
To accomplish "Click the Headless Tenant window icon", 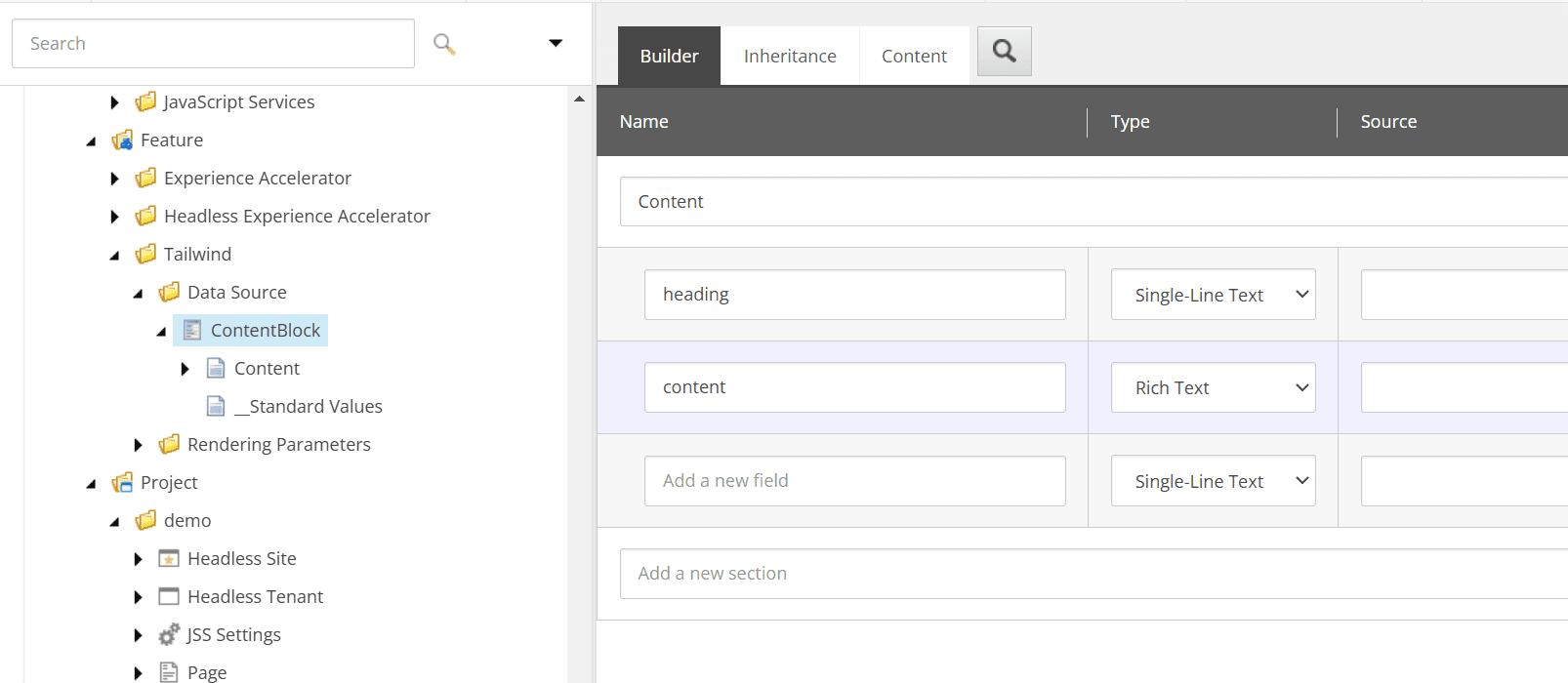I will point(169,597).
